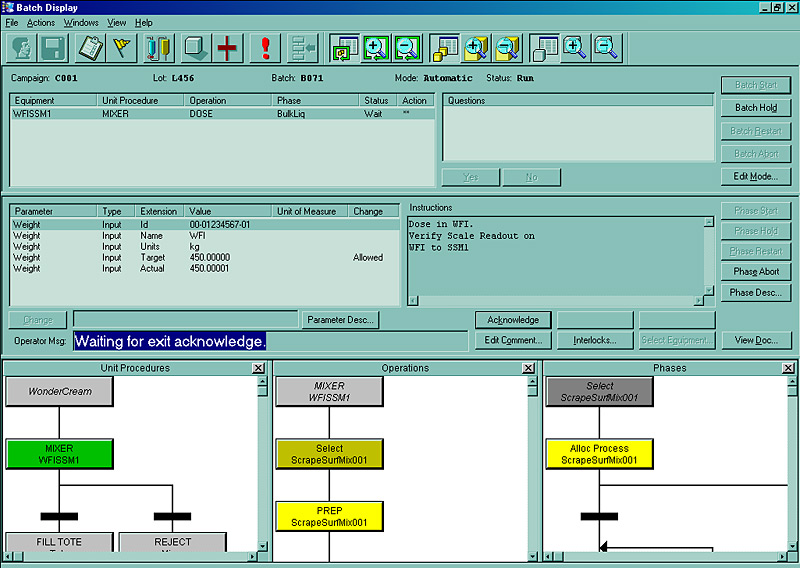Click the clipboard checklist toolbar icon
800x568 pixels.
[x=90, y=48]
